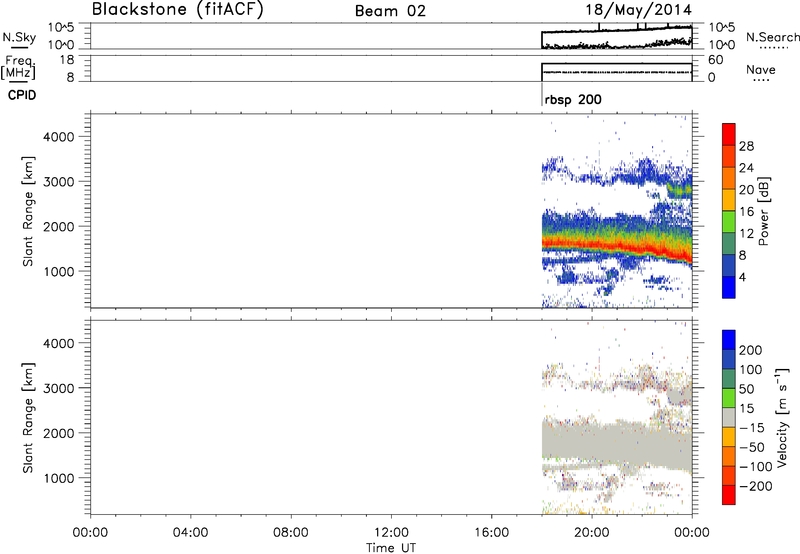Click the '20' tick on Power color bar
The image size is (800, 554).
click(x=746, y=190)
